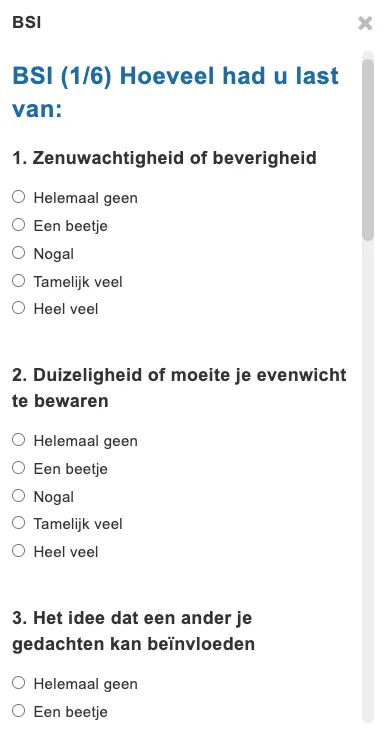Click the question 2 title about evenwicht

coord(179,387)
